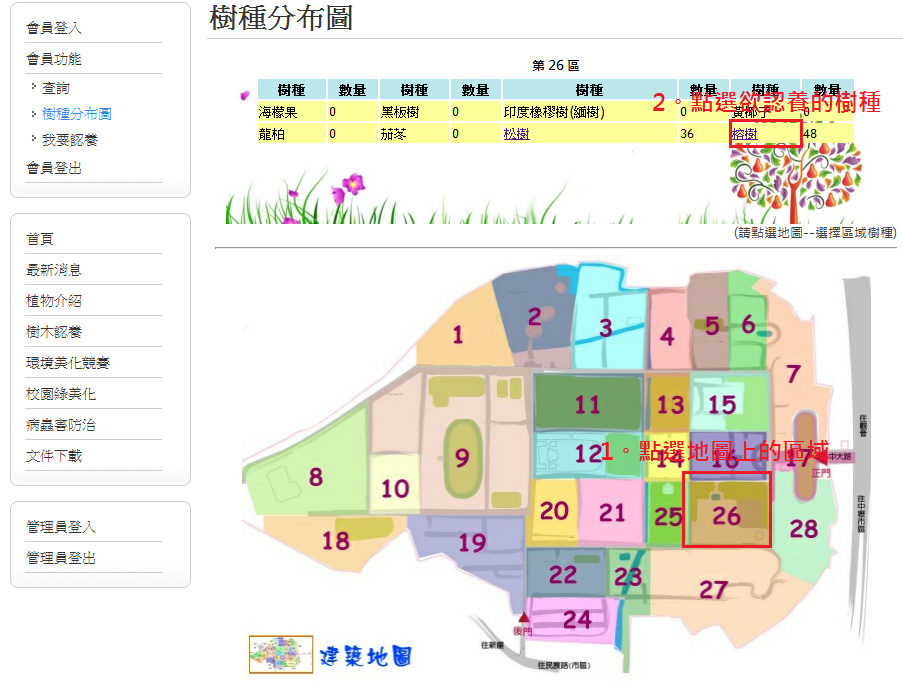903x682 pixels.
Task: Select zone 27 on the map
Action: [x=712, y=589]
